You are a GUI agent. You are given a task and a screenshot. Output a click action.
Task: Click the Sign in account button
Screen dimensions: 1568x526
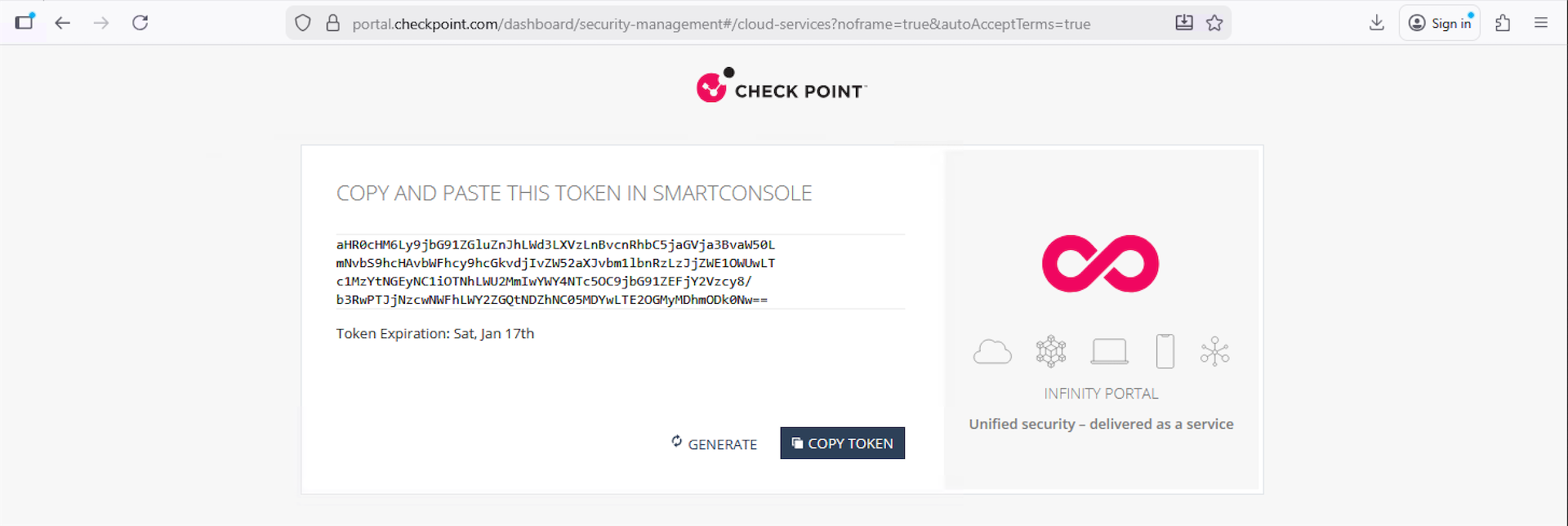point(1440,23)
